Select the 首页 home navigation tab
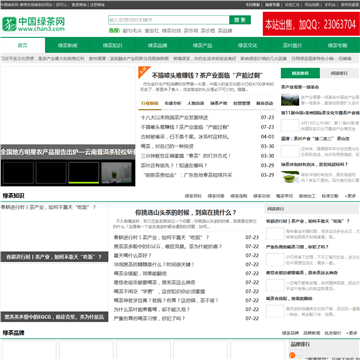 [23, 45]
